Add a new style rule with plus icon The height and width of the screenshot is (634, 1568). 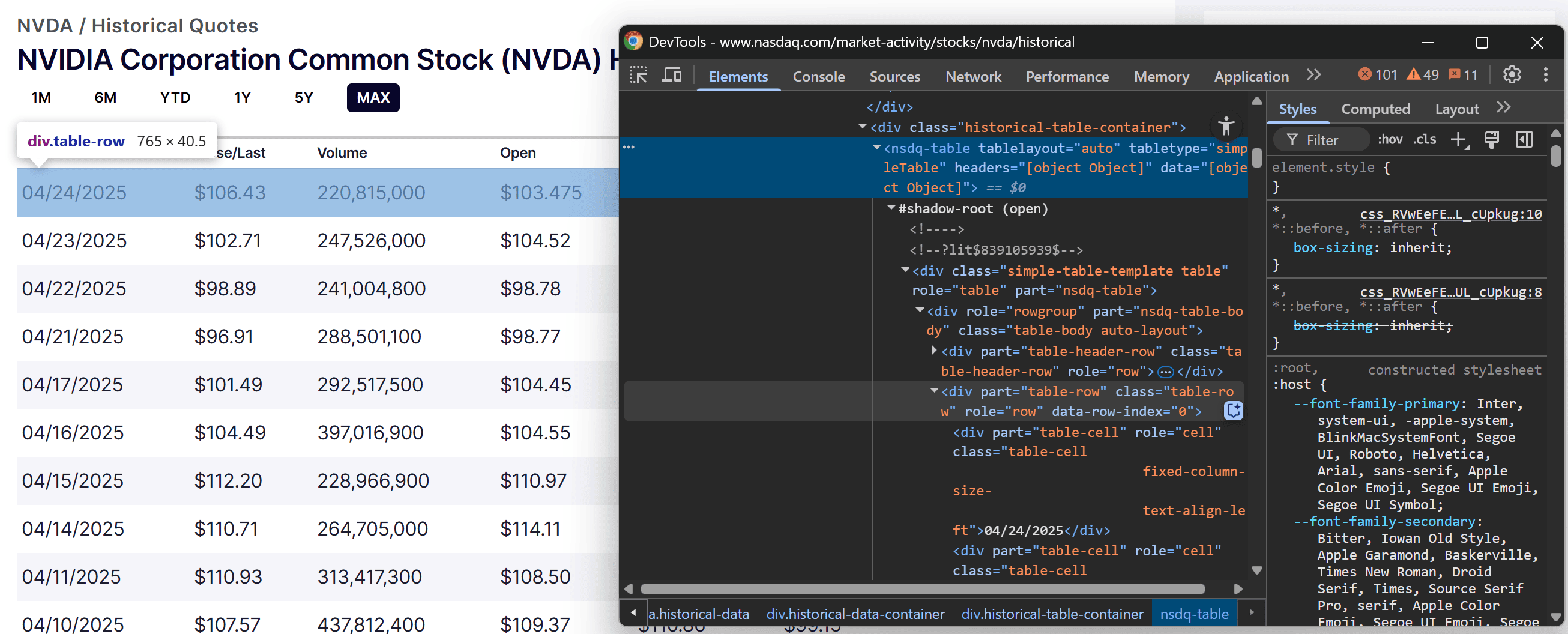click(1459, 140)
